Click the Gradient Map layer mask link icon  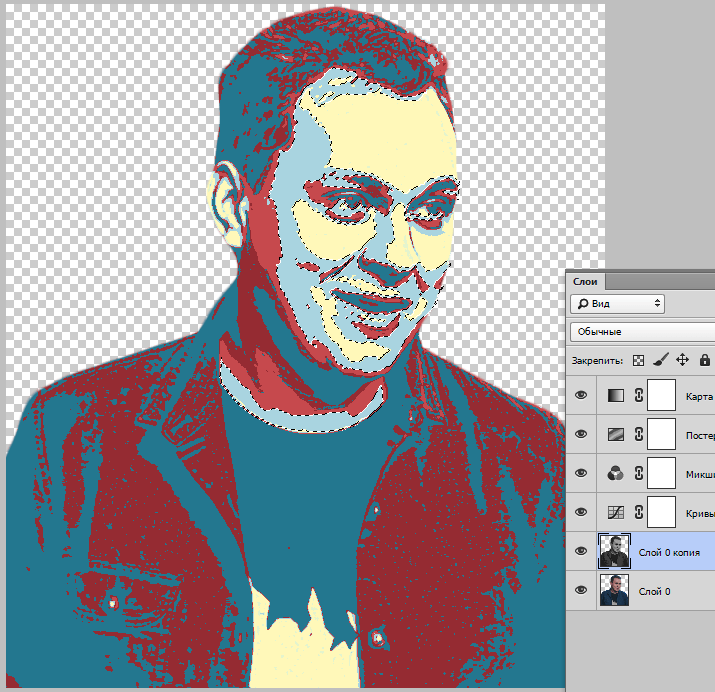[639, 395]
